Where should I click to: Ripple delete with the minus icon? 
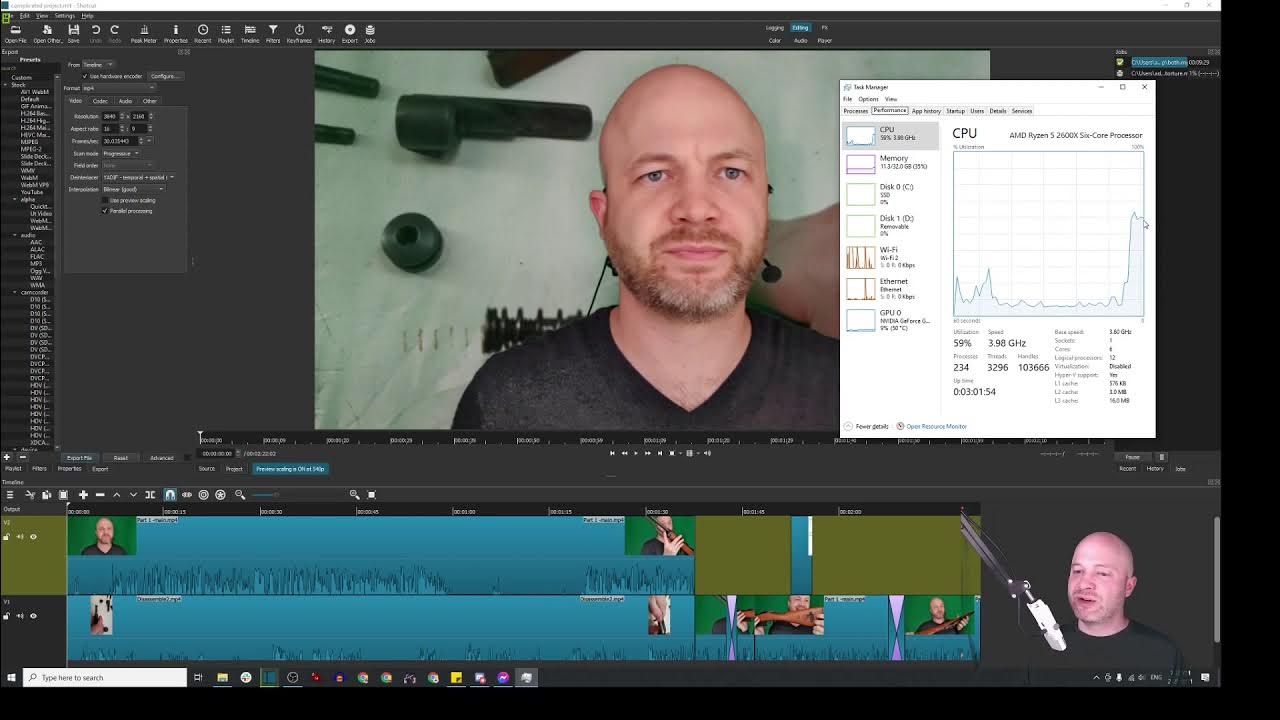tap(100, 495)
